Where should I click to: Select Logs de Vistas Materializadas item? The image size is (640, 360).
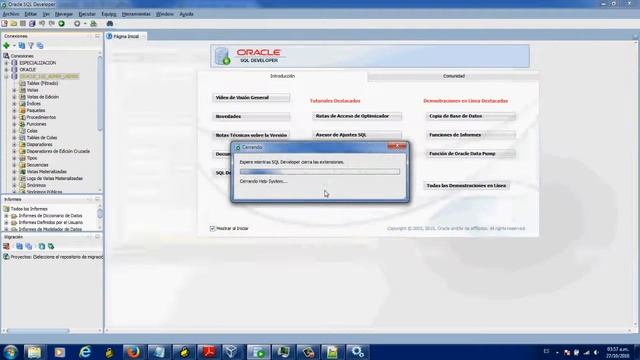tap(54, 179)
